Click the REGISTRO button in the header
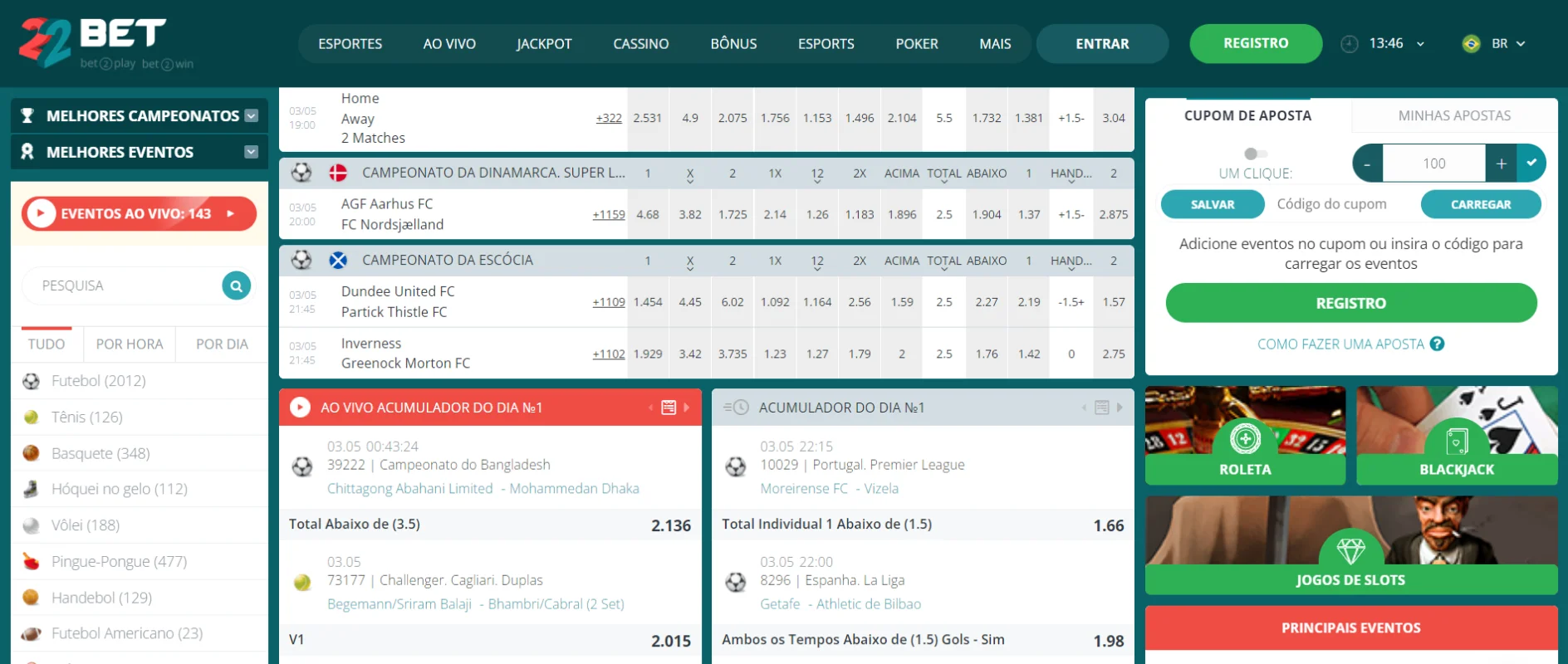1568x664 pixels. pyautogui.click(x=1256, y=43)
